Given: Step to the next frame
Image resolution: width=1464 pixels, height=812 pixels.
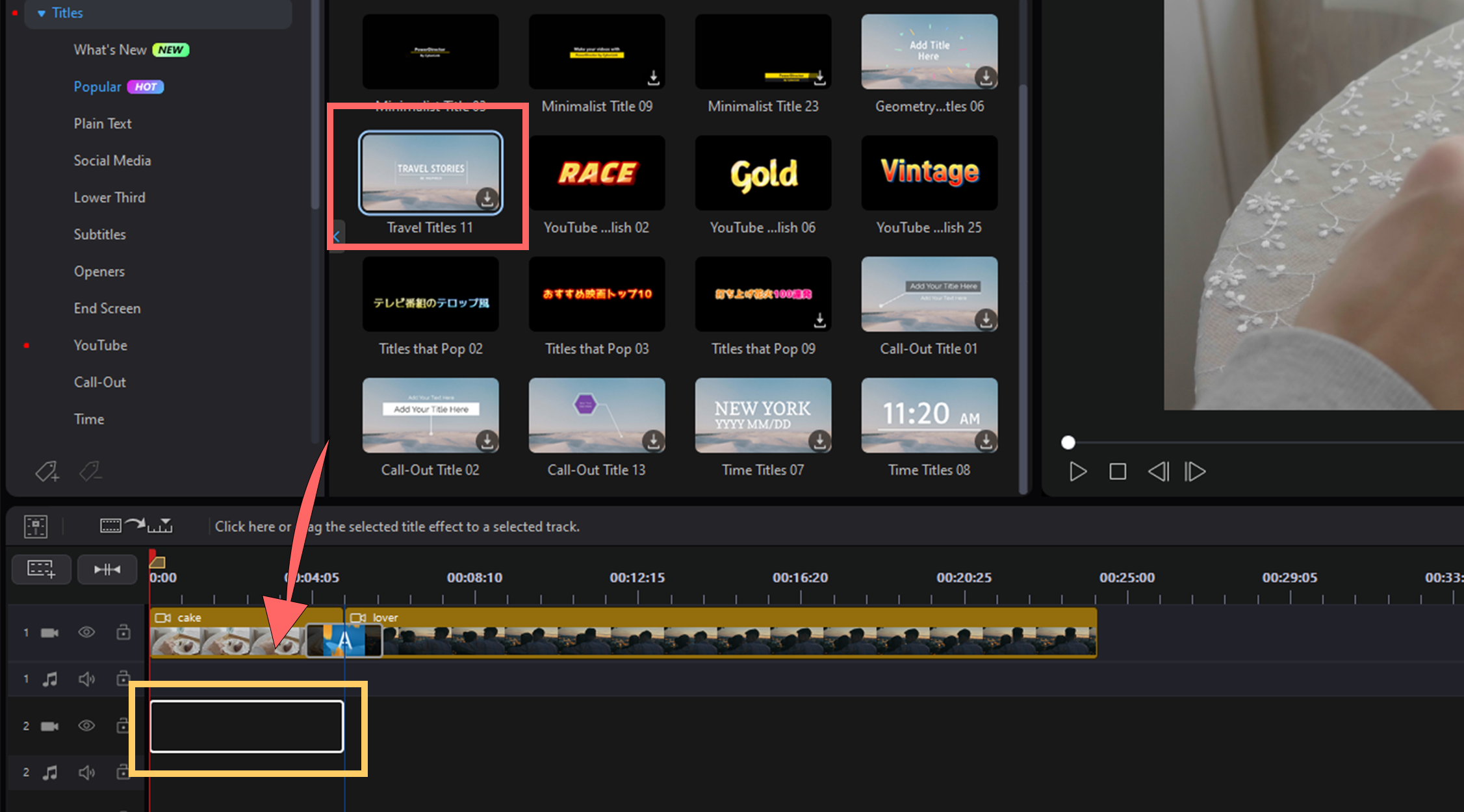Looking at the screenshot, I should (x=1195, y=472).
